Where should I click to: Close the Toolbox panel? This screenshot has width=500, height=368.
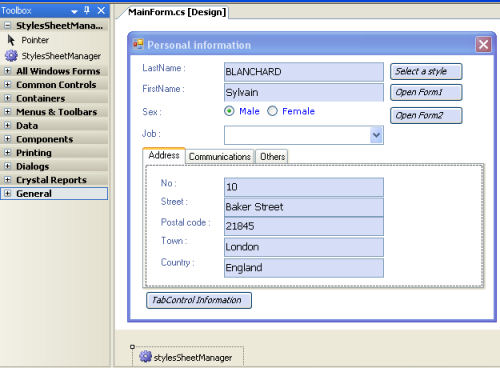[101, 11]
